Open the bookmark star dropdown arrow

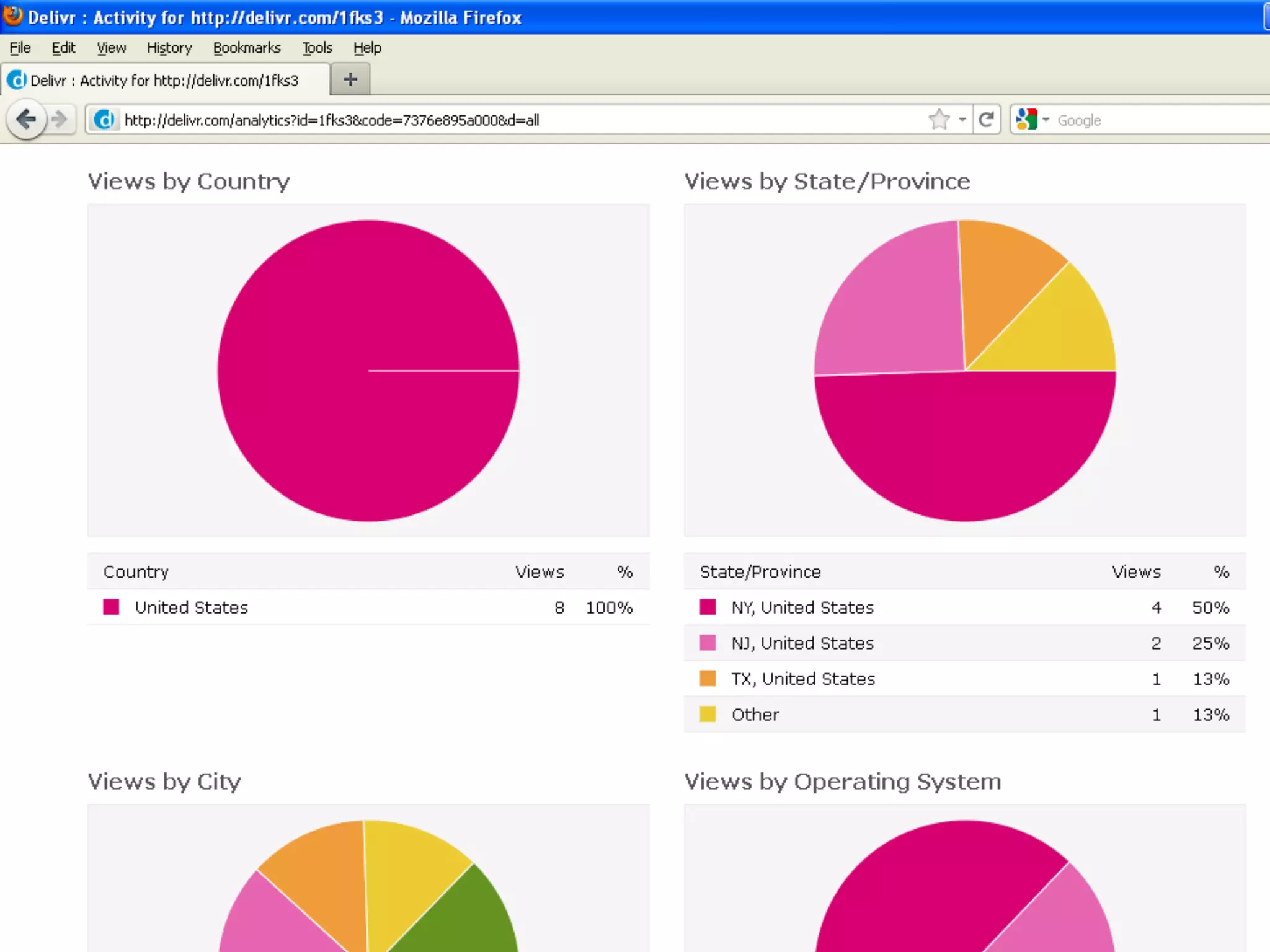point(962,119)
